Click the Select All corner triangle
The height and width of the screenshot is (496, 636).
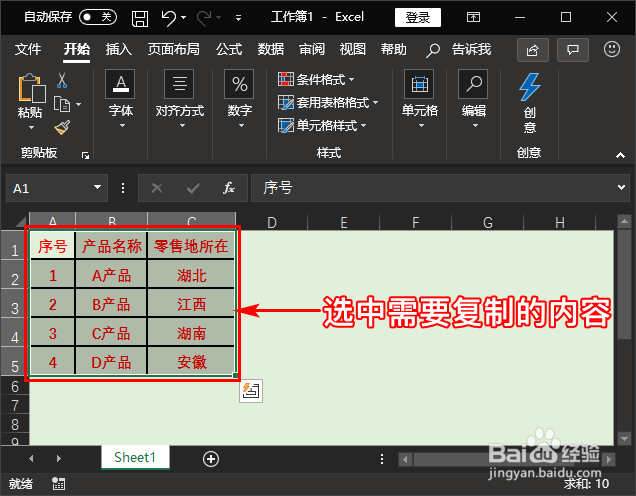(20, 221)
